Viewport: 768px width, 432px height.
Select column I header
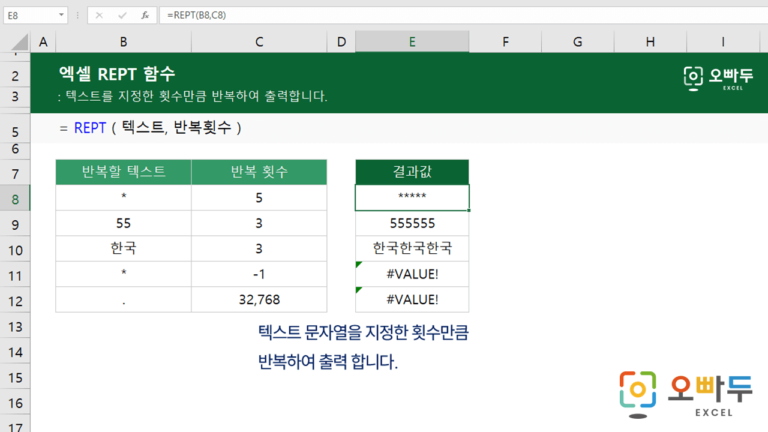723,42
